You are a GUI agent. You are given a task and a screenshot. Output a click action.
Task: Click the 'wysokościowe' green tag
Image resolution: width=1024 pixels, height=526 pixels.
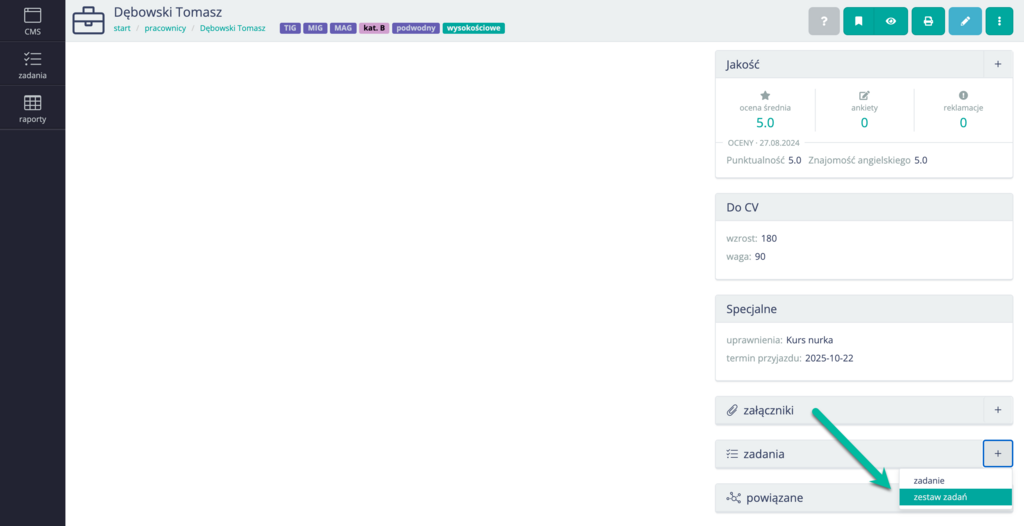pyautogui.click(x=473, y=28)
